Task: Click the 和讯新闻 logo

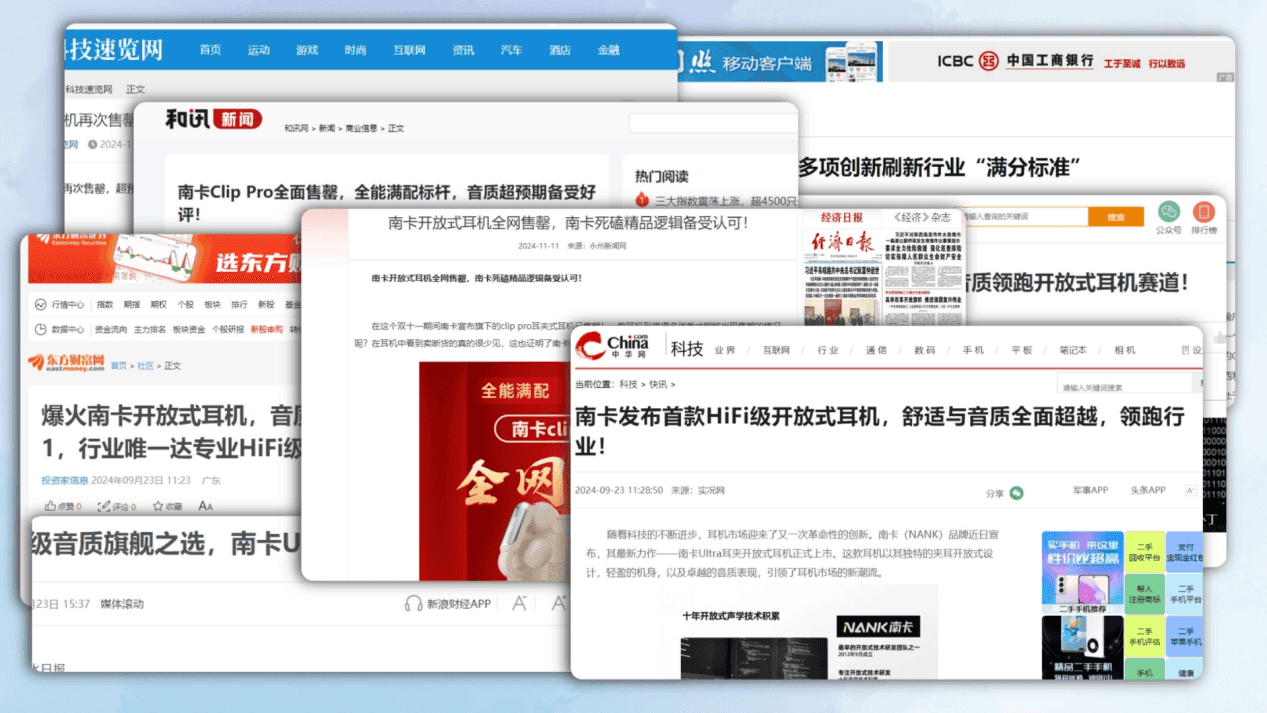Action: coord(213,120)
